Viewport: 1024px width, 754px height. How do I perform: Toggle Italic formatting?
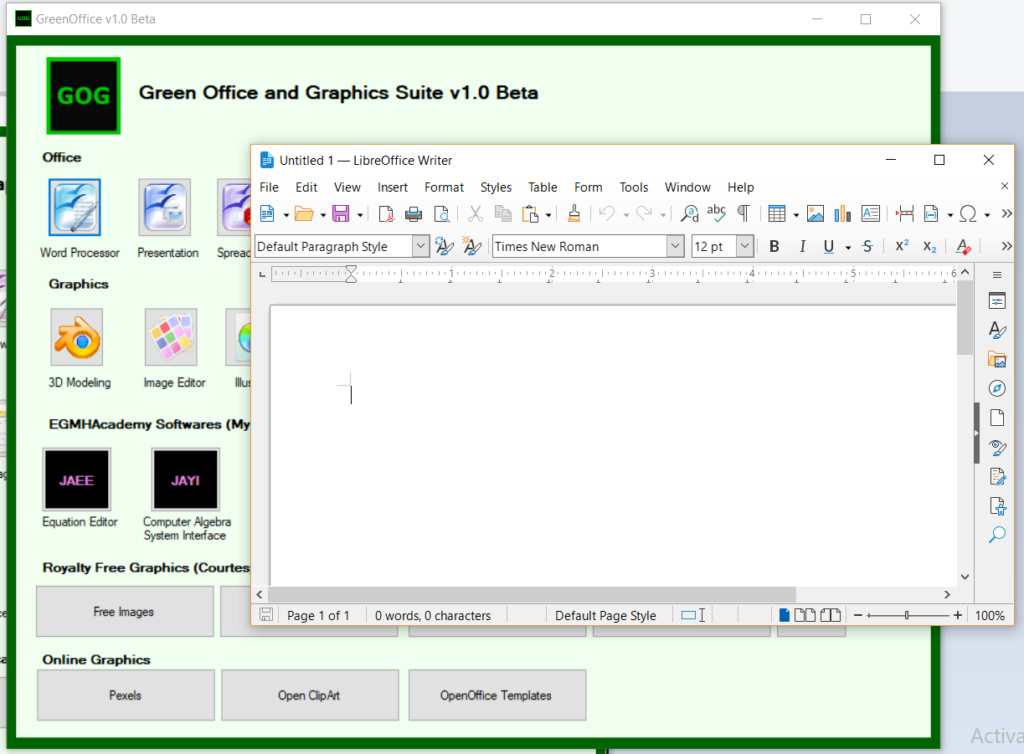tap(802, 246)
